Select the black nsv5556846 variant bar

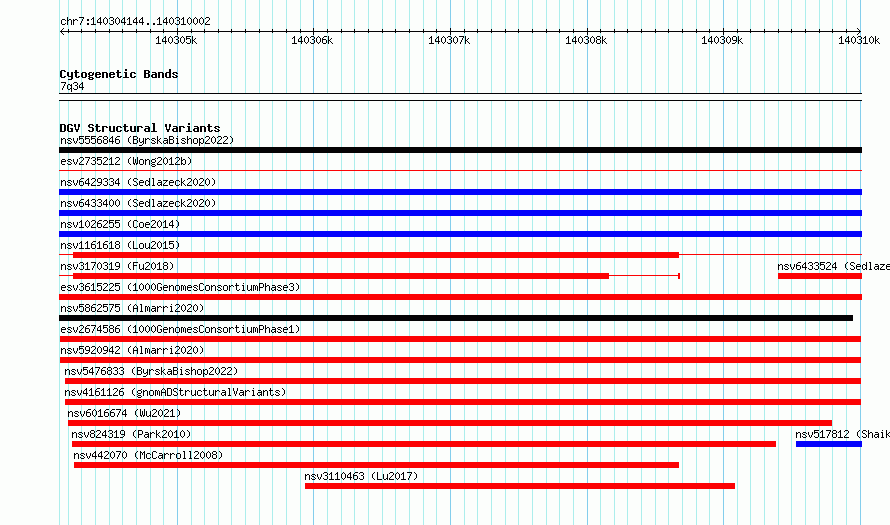click(460, 150)
